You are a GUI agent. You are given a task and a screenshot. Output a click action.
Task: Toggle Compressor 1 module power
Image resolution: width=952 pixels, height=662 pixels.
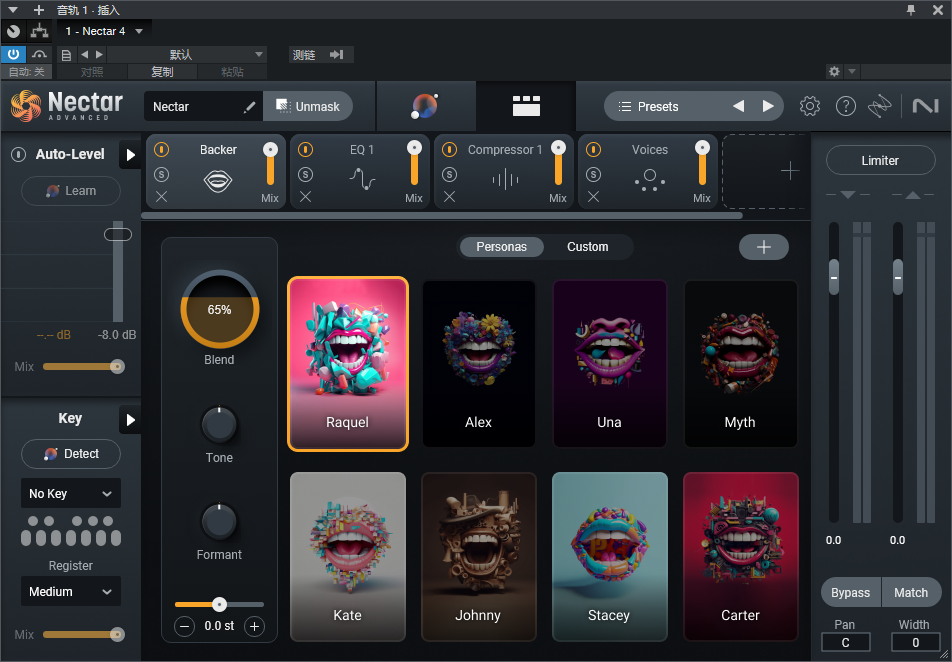pyautogui.click(x=449, y=149)
